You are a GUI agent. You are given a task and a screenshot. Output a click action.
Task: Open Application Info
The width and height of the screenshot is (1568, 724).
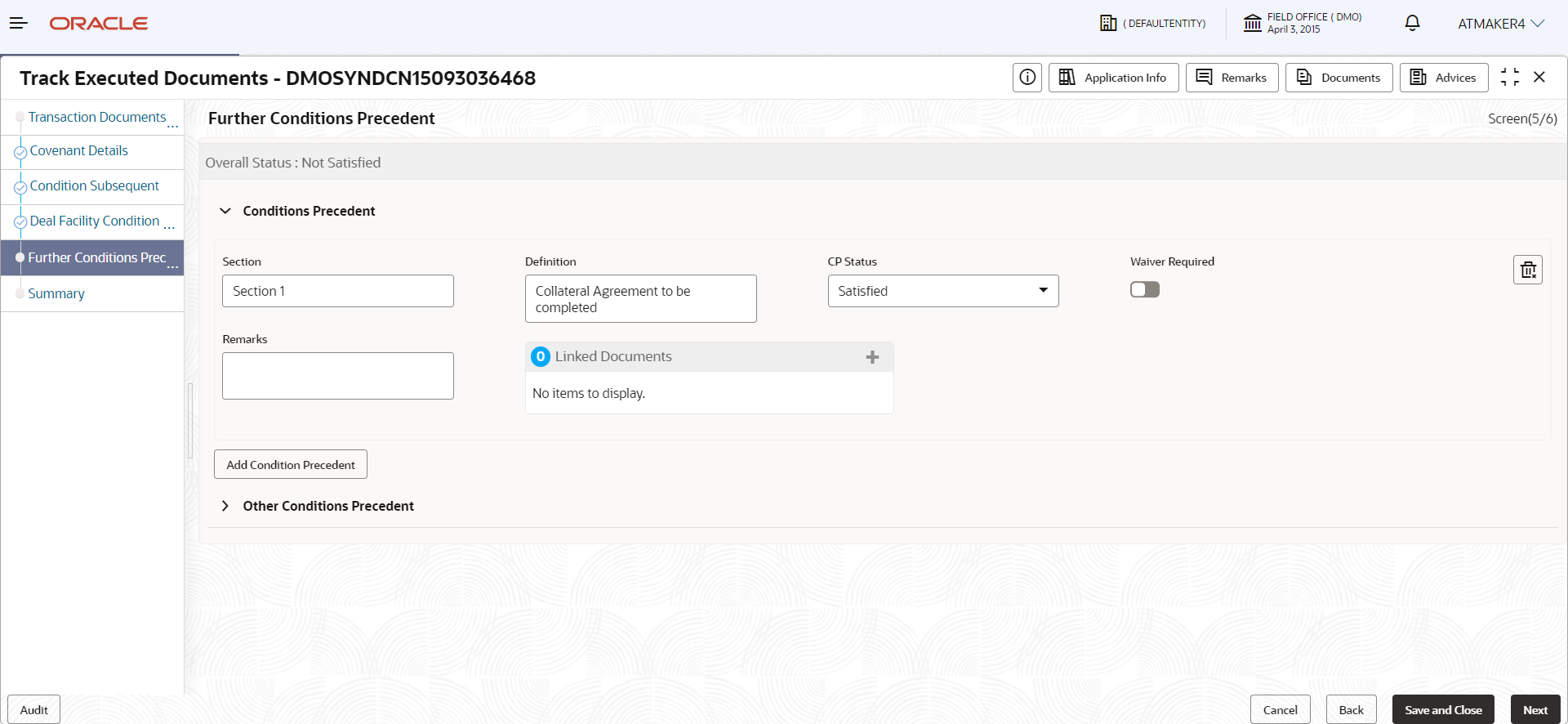1114,78
